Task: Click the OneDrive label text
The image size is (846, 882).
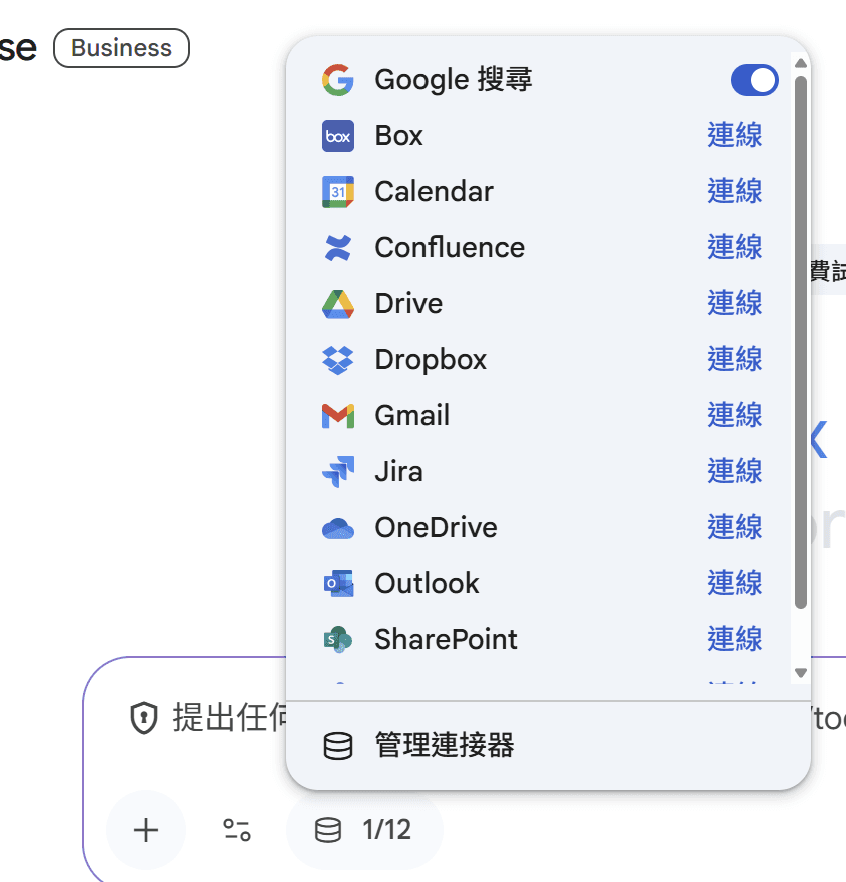Action: coord(436,528)
